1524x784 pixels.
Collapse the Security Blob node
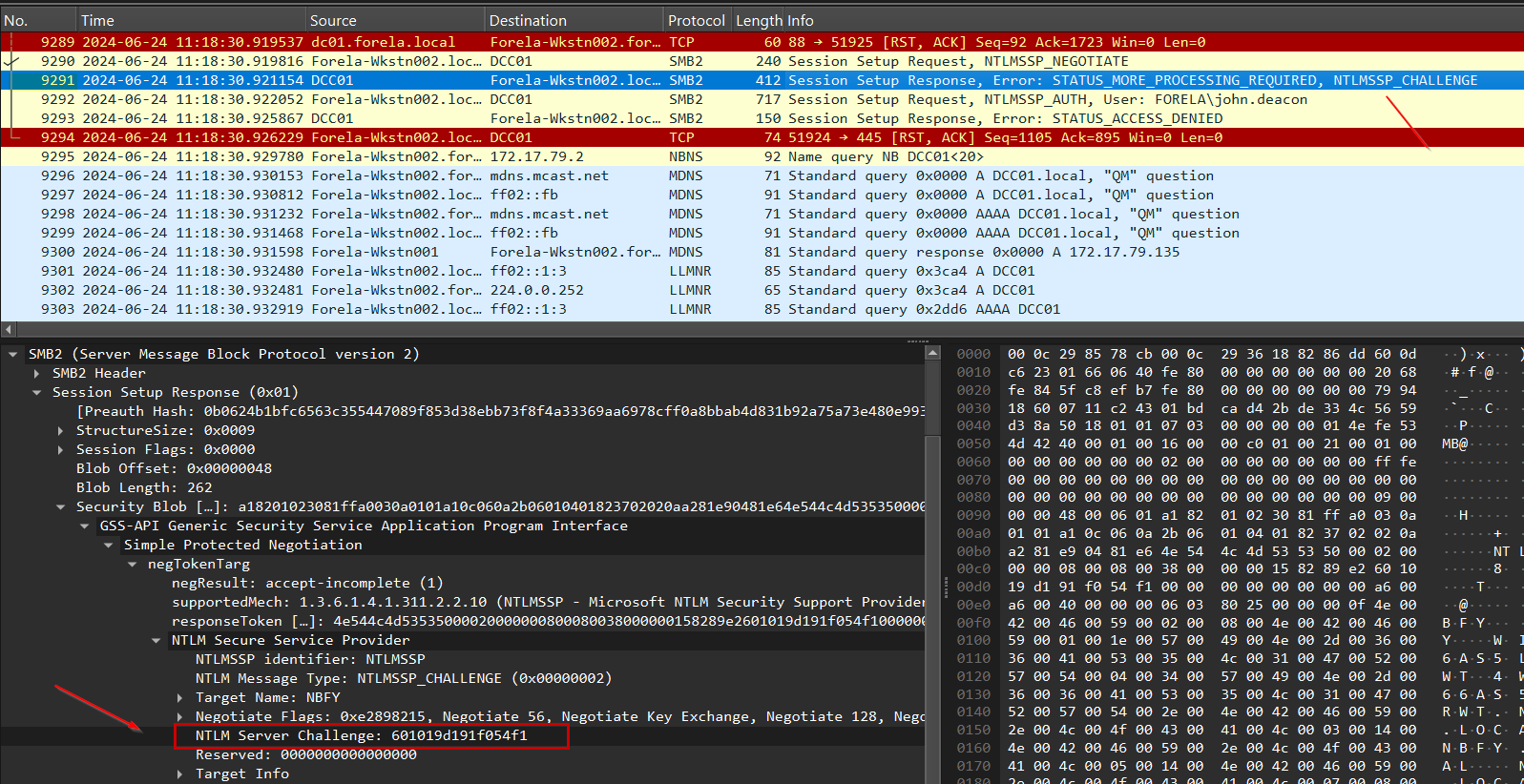click(x=61, y=506)
